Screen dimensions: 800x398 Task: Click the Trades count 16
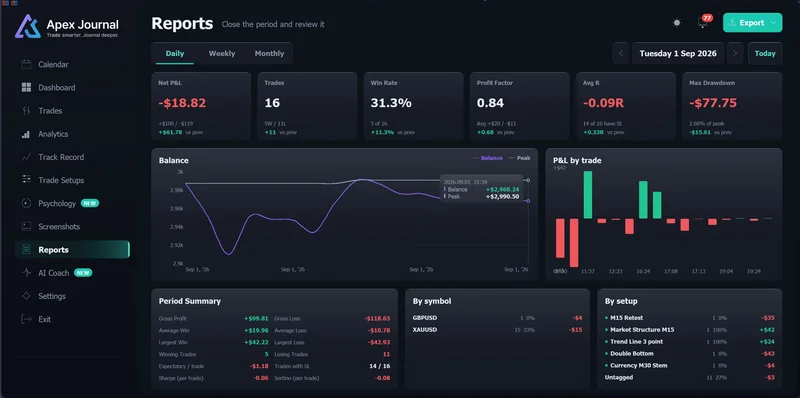click(272, 103)
